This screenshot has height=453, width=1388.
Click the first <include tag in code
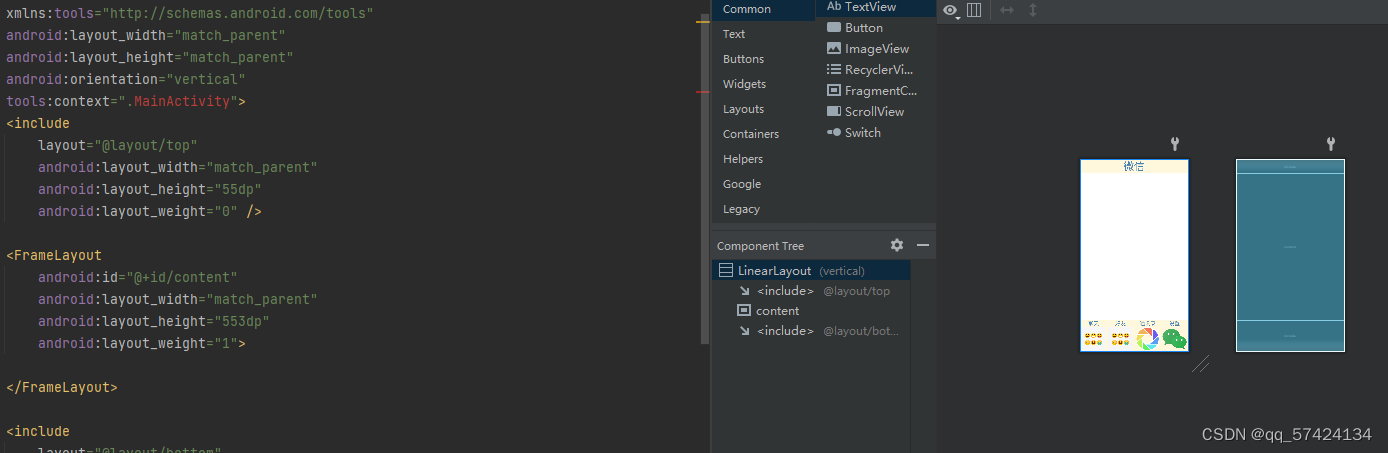click(x=38, y=123)
